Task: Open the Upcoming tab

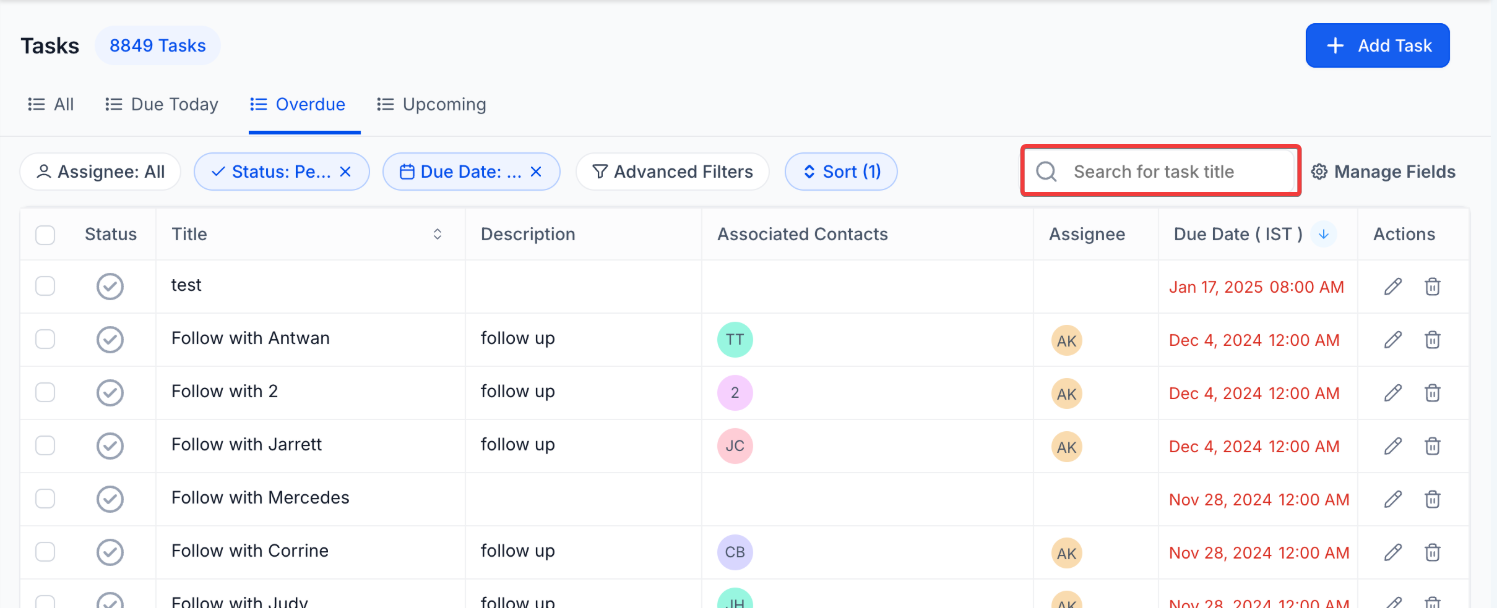Action: click(x=431, y=104)
